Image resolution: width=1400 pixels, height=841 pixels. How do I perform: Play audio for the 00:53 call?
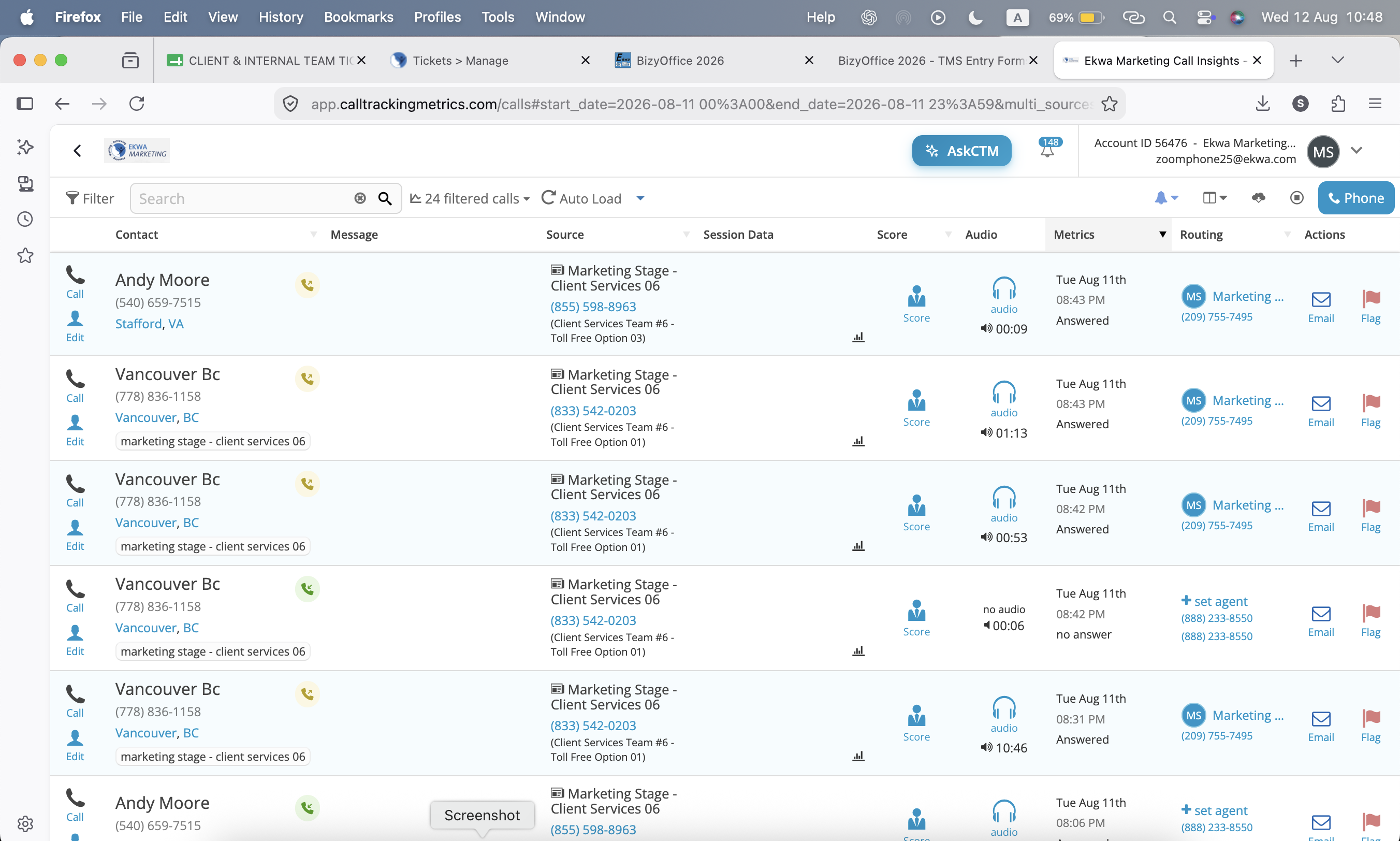point(1004,504)
